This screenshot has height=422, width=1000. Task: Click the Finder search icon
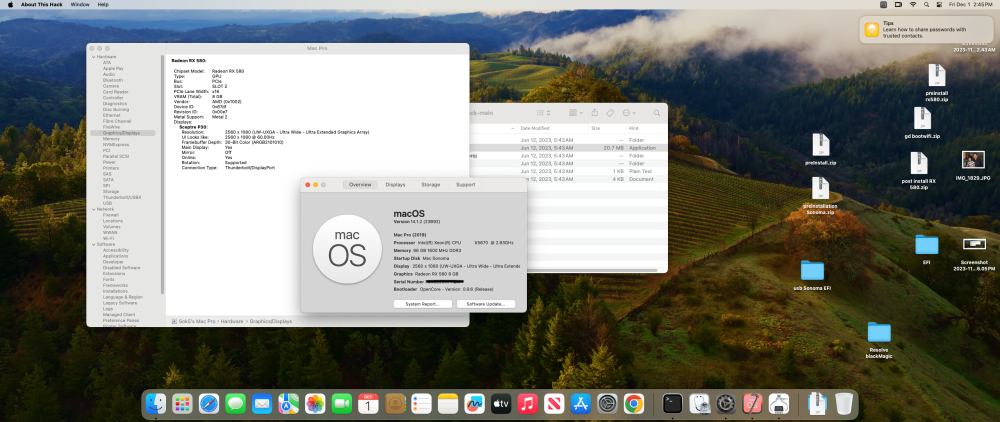click(655, 113)
